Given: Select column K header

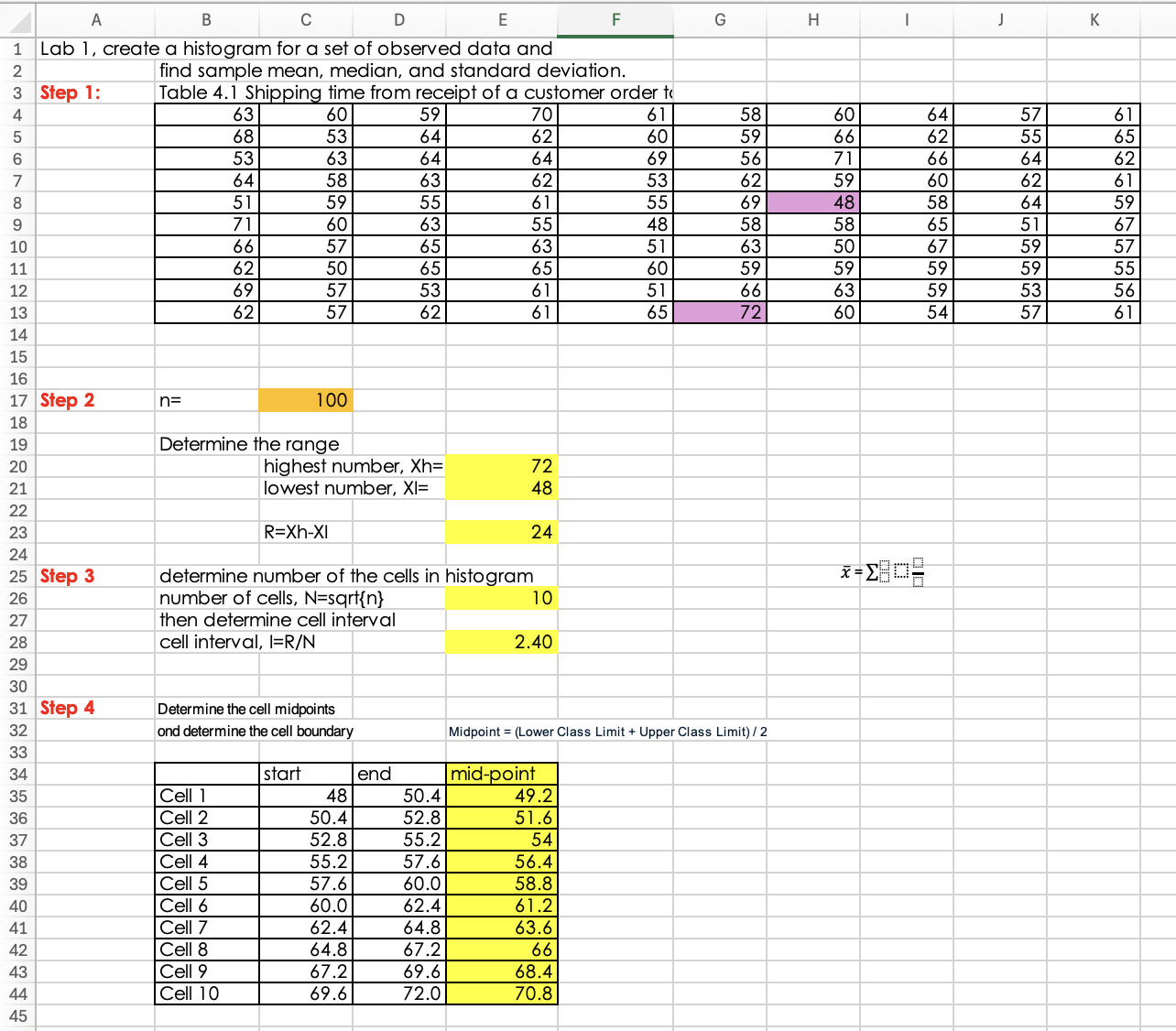Looking at the screenshot, I should click(1094, 19).
